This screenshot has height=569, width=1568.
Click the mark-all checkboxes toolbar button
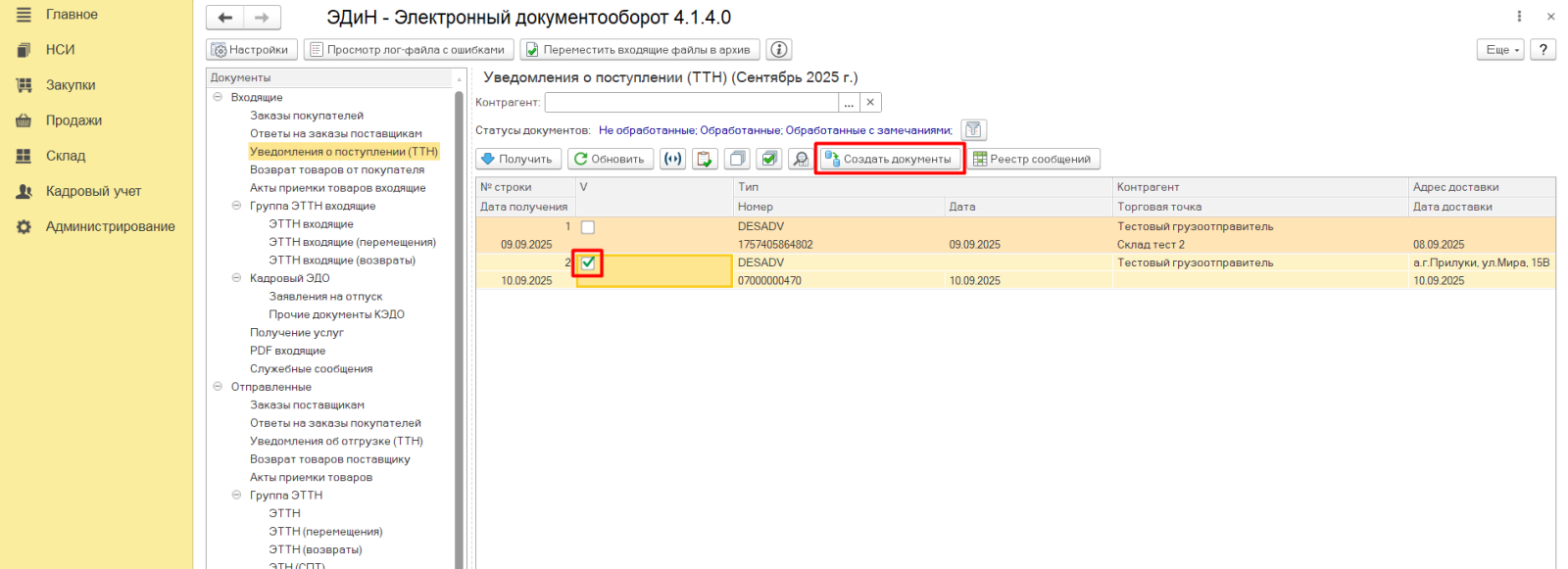(769, 159)
